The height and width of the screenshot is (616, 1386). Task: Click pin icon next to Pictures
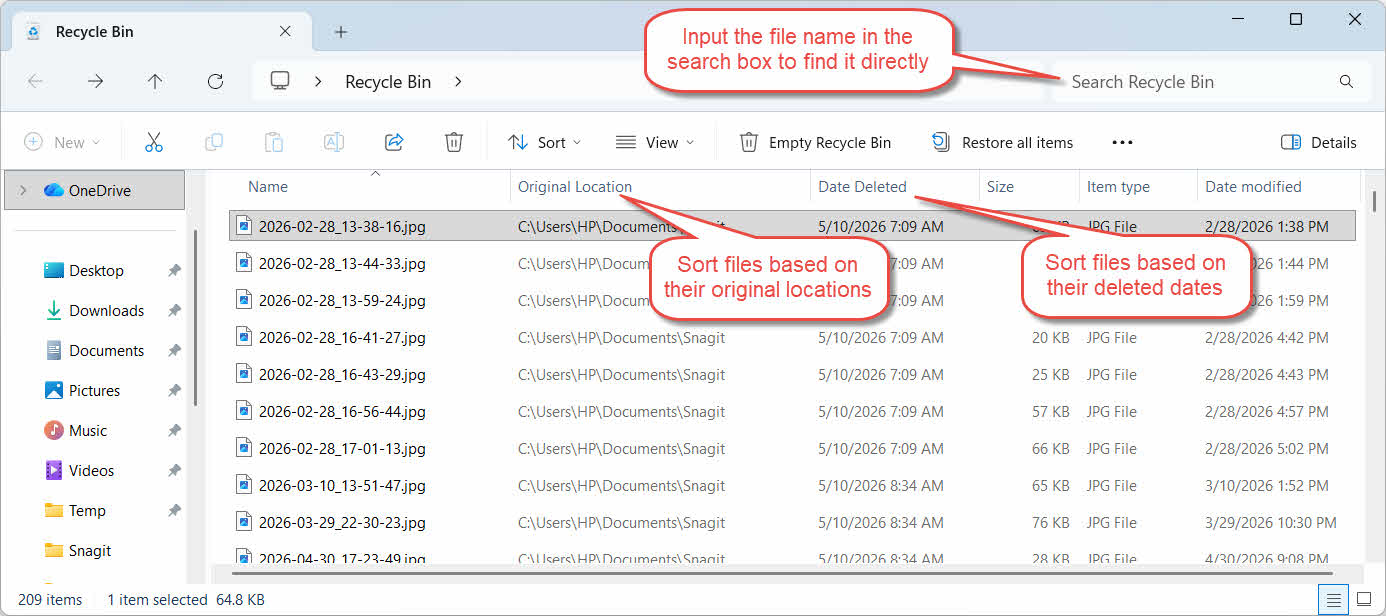[174, 391]
